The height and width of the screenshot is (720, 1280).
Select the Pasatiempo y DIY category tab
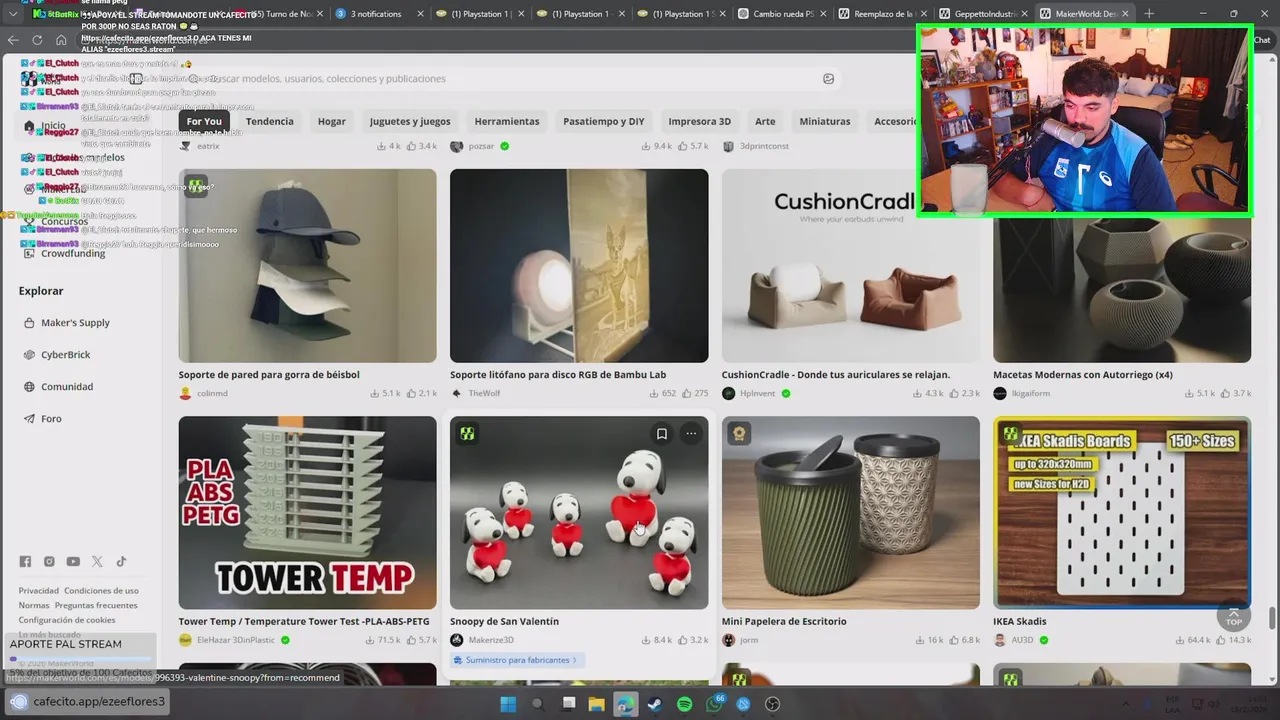point(604,121)
